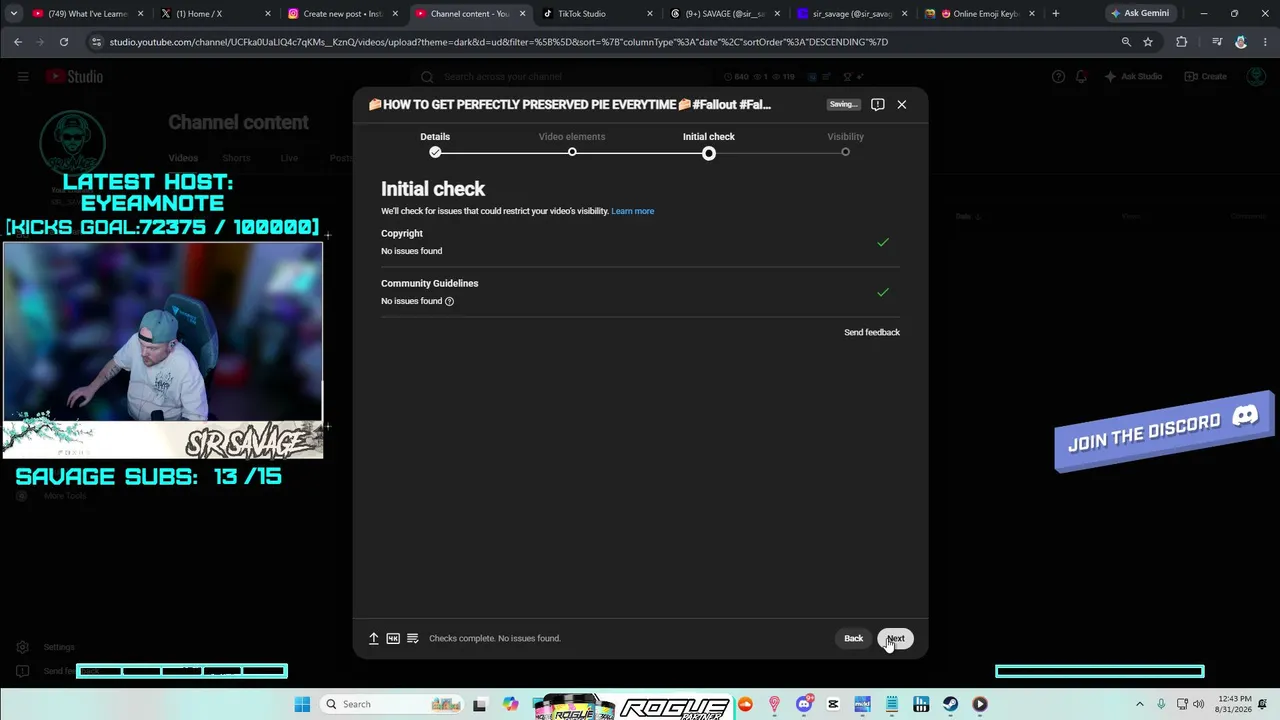Close the TikTok Studio tab
Screen dimensions: 1280x720
[x=650, y=14]
